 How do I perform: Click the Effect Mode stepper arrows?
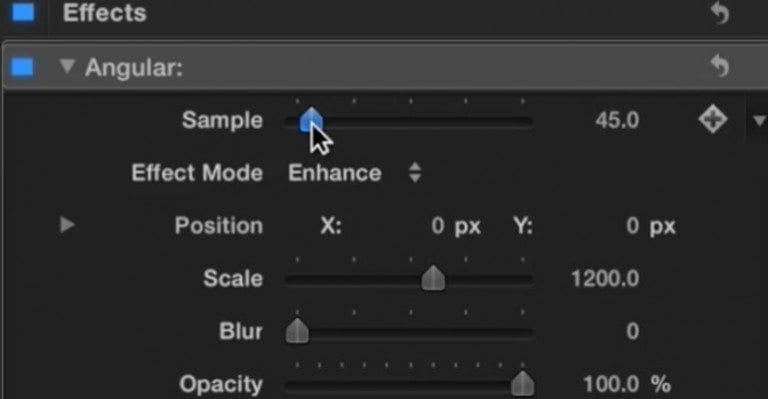click(x=415, y=173)
